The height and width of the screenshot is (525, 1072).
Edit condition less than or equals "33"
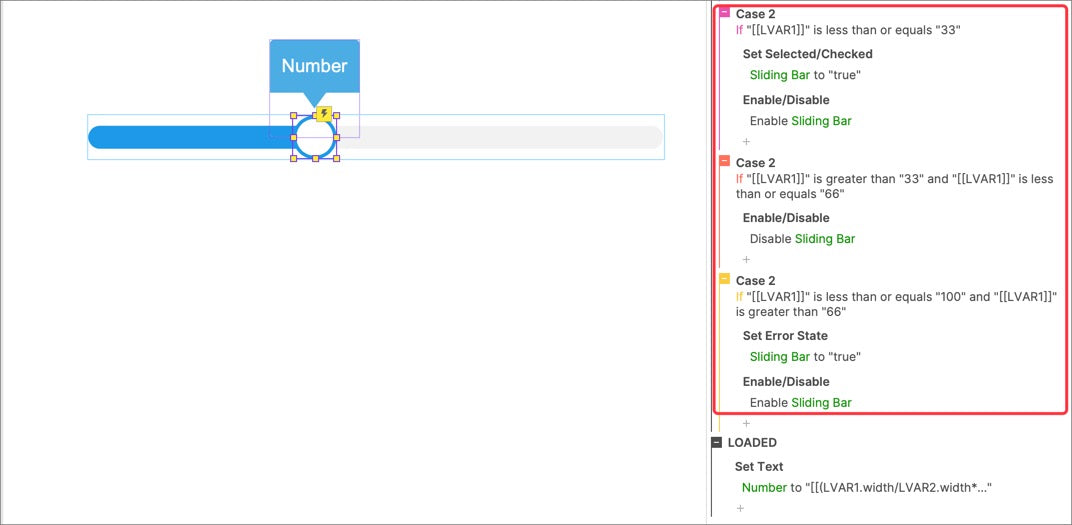848,29
